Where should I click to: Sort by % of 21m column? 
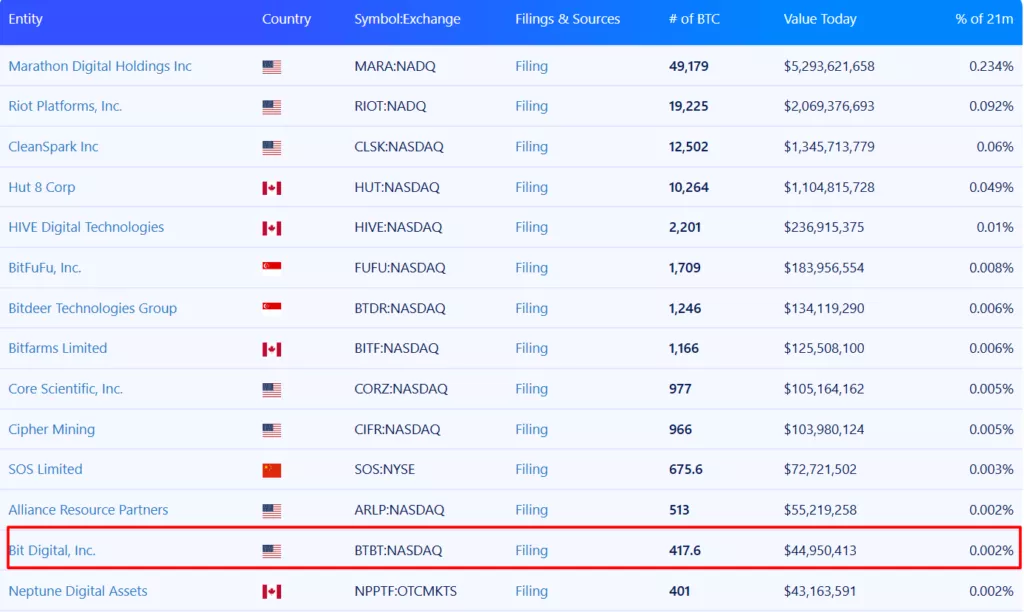coord(984,19)
